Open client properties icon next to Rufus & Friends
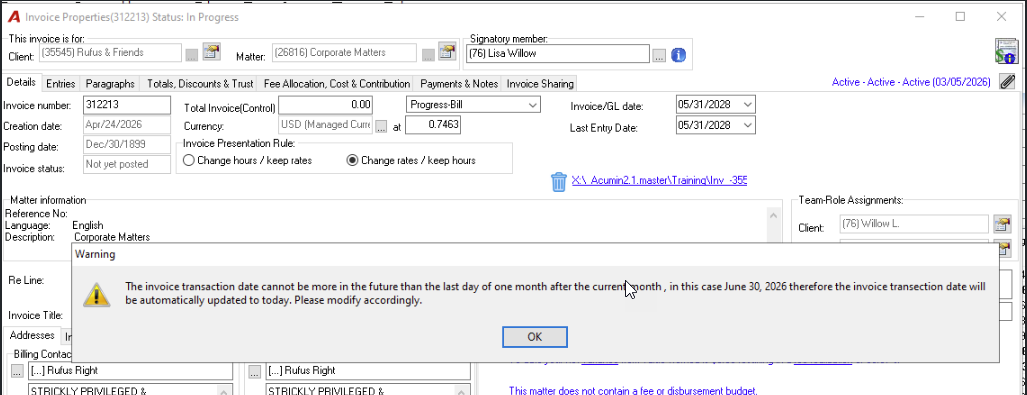The image size is (1027, 395). point(211,52)
